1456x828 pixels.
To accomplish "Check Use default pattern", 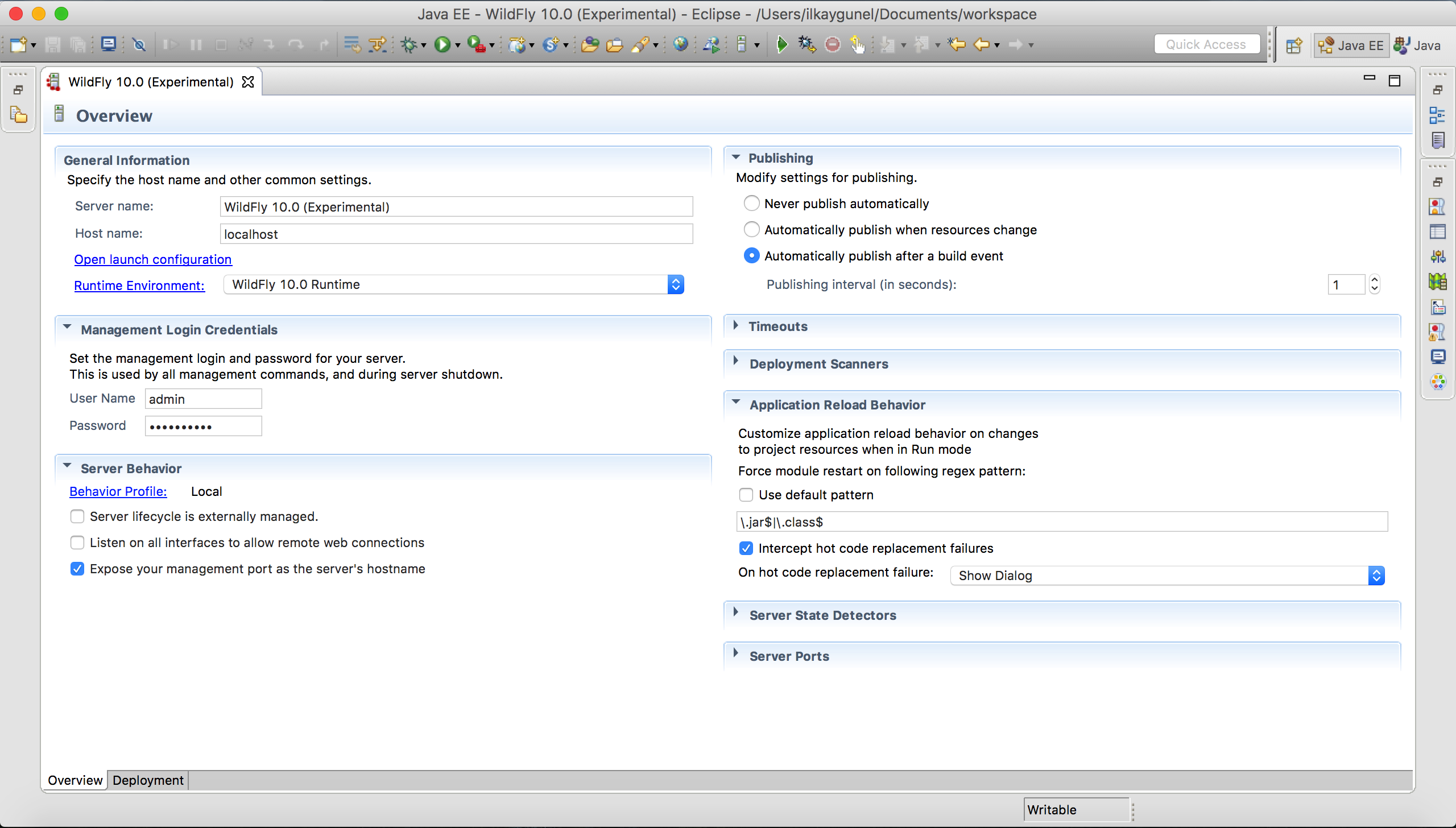I will tap(746, 495).
